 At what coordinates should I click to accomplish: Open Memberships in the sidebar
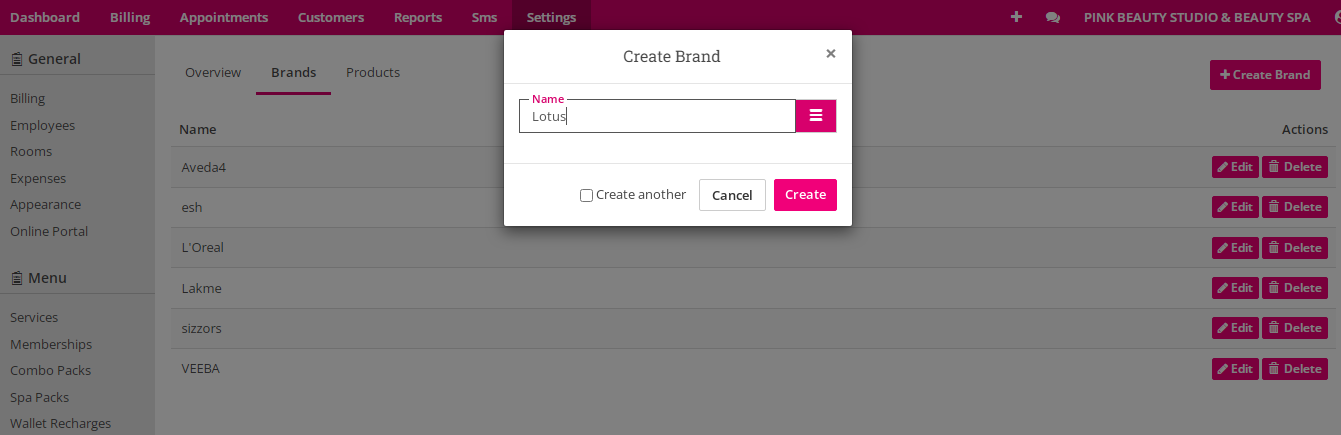click(x=51, y=344)
